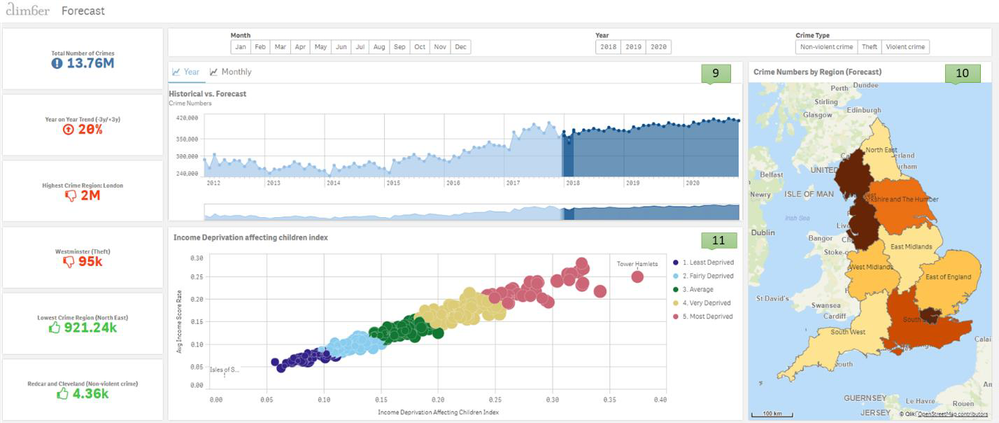Viewport: 999px width, 423px height.
Task: Click the Climber logo in the header
Action: point(27,11)
